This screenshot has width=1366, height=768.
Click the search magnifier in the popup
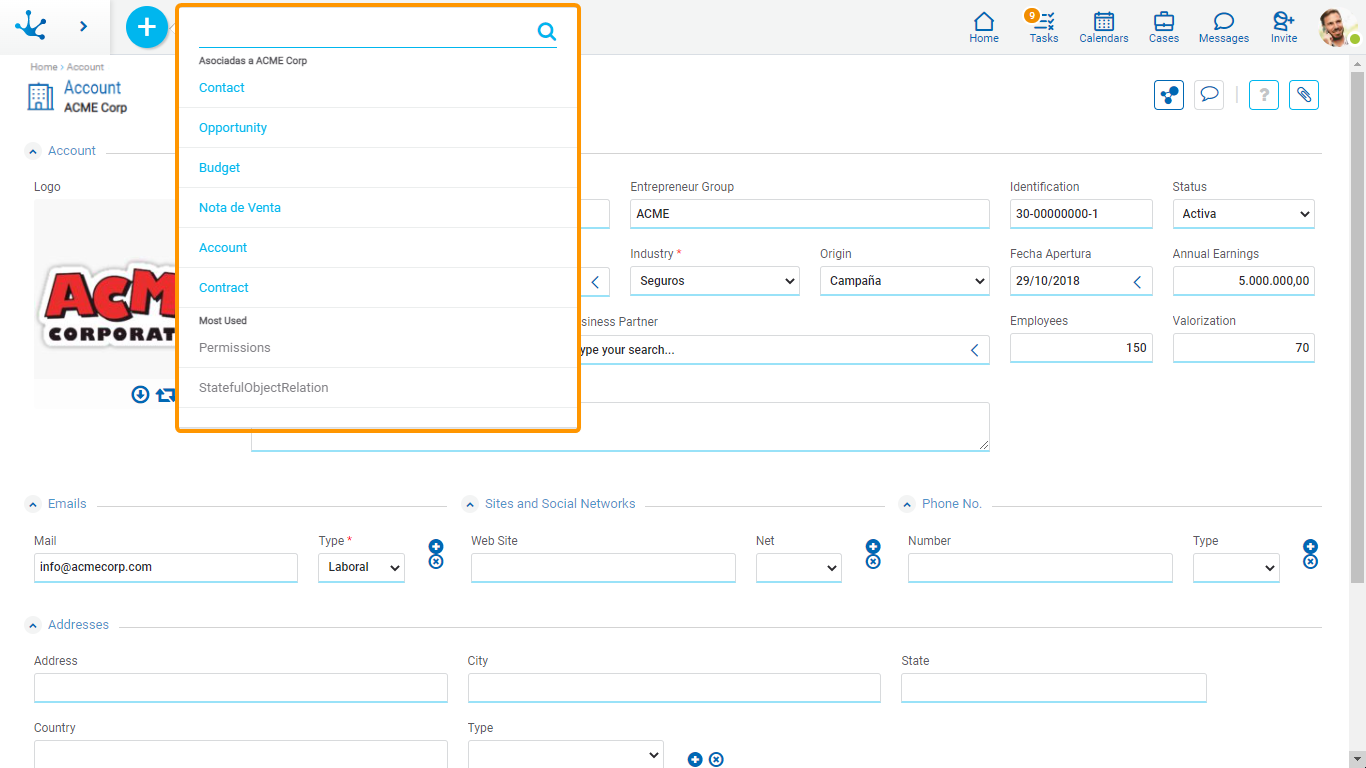546,32
